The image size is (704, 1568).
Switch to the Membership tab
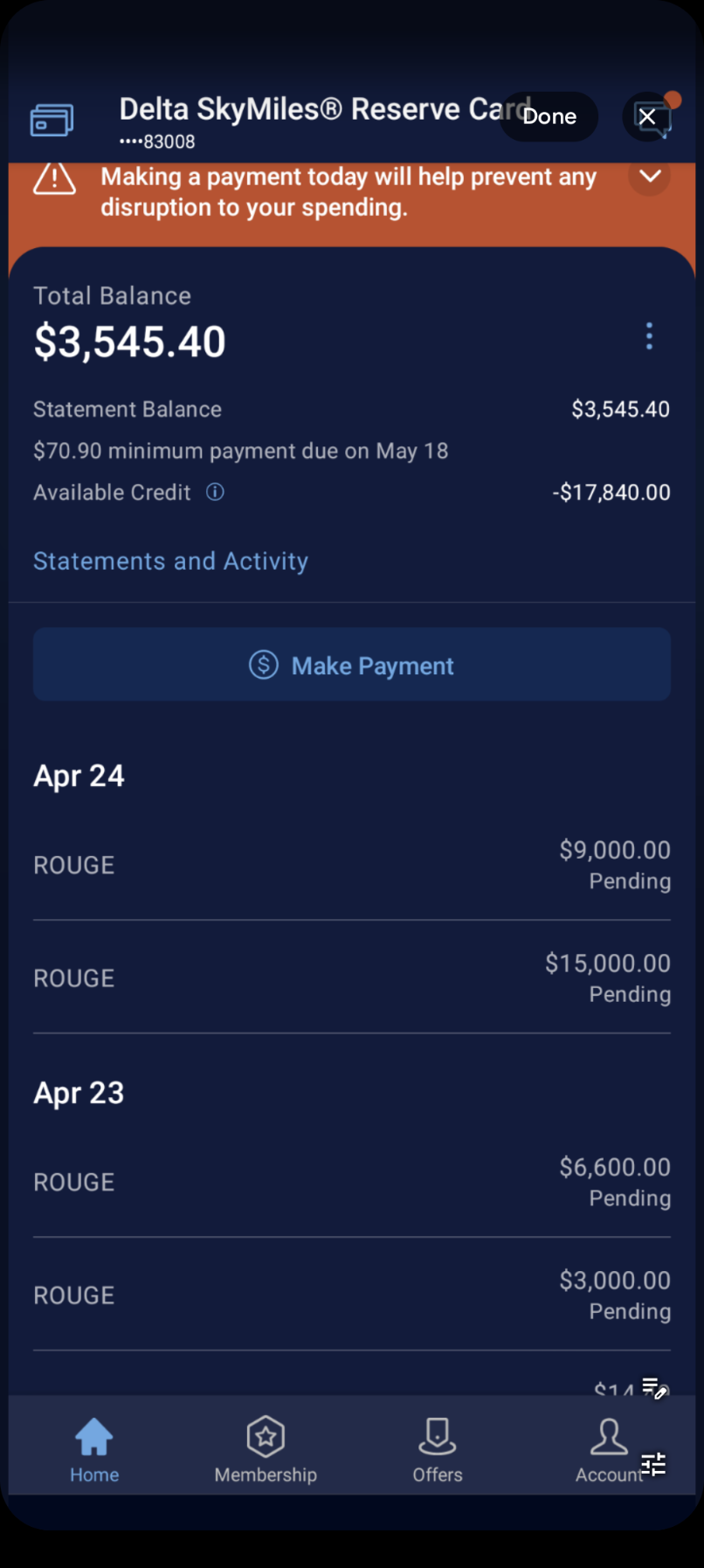click(266, 1449)
